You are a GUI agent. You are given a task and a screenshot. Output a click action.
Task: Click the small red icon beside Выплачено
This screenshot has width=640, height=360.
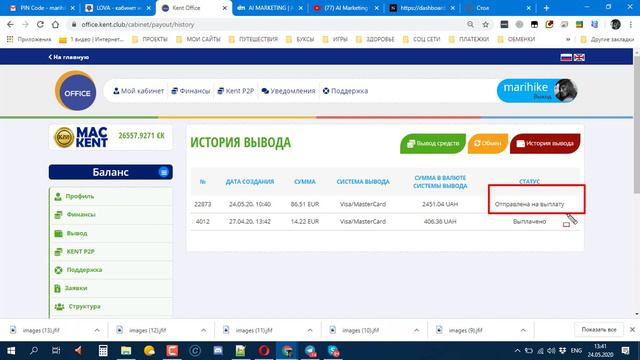pyautogui.click(x=566, y=224)
